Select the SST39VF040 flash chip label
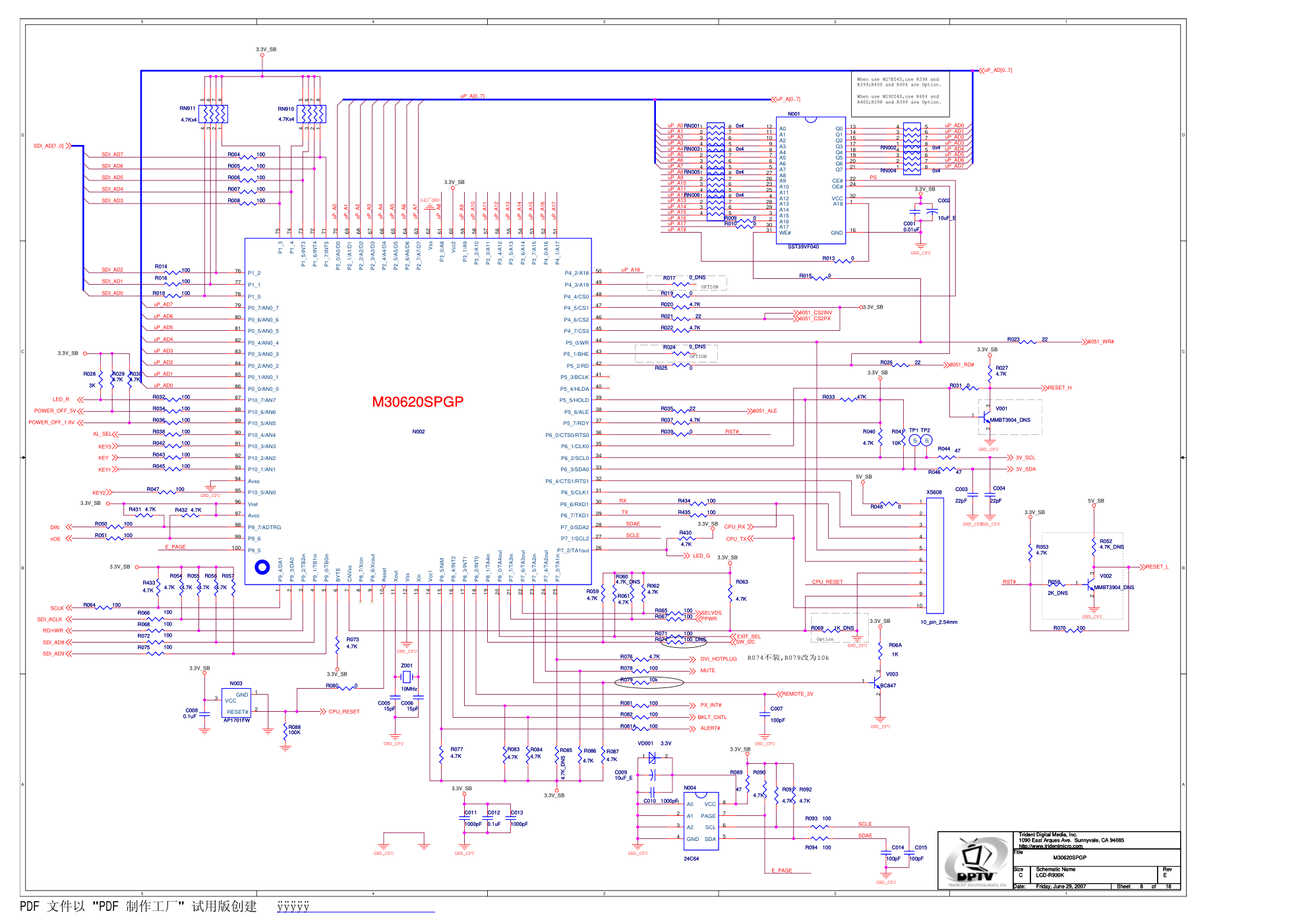This screenshot has width=1308, height=924. [x=803, y=246]
